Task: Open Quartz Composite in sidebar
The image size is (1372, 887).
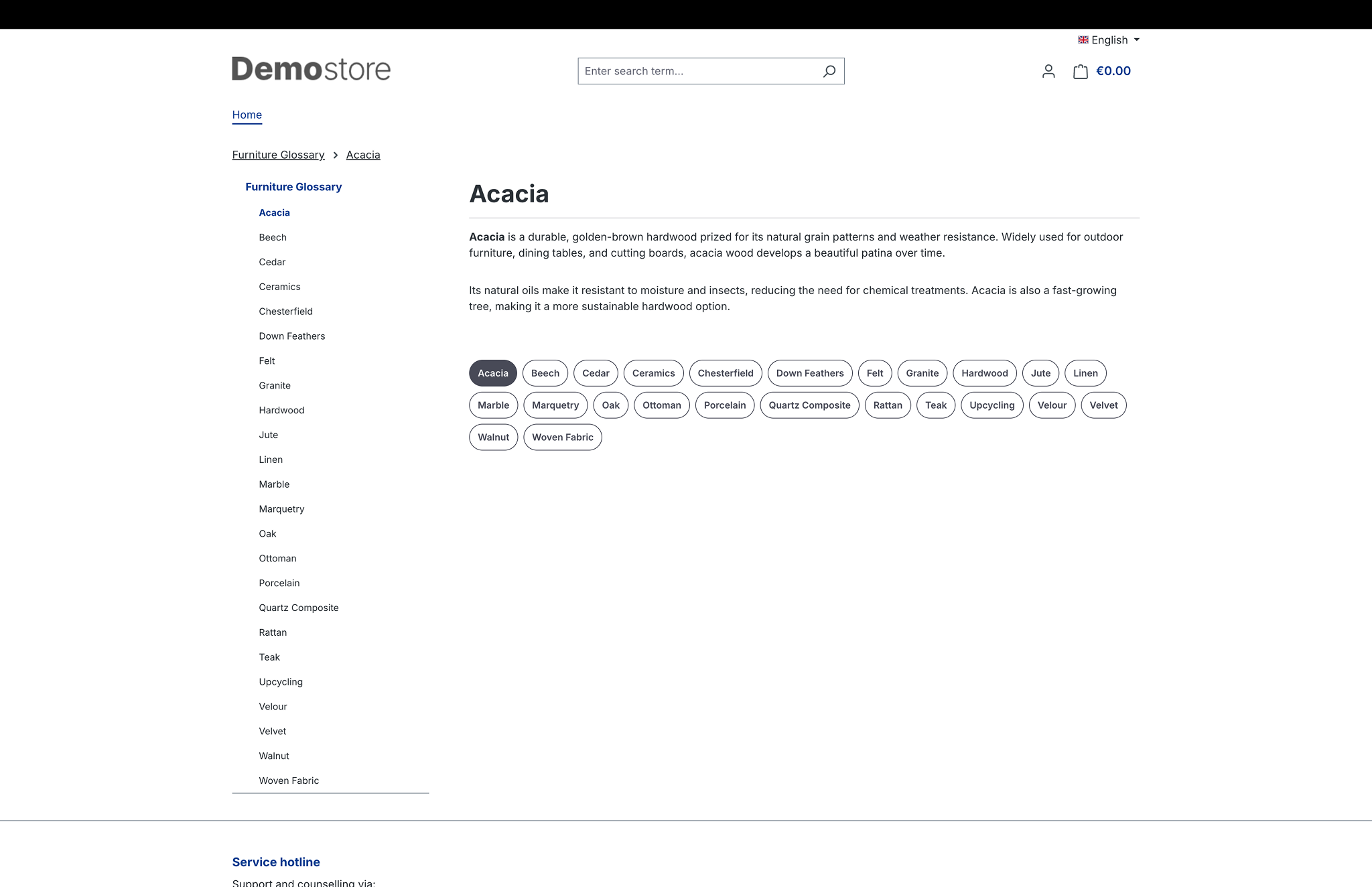Action: pos(299,608)
